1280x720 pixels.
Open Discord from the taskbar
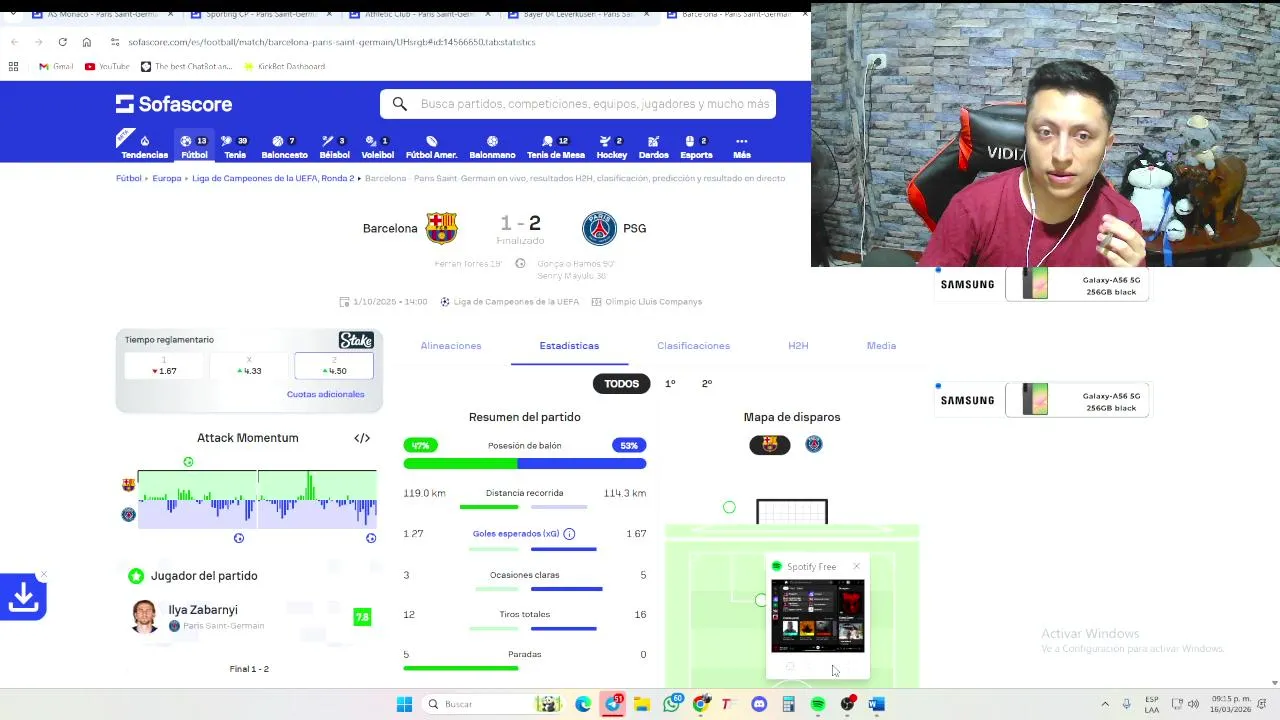(759, 704)
